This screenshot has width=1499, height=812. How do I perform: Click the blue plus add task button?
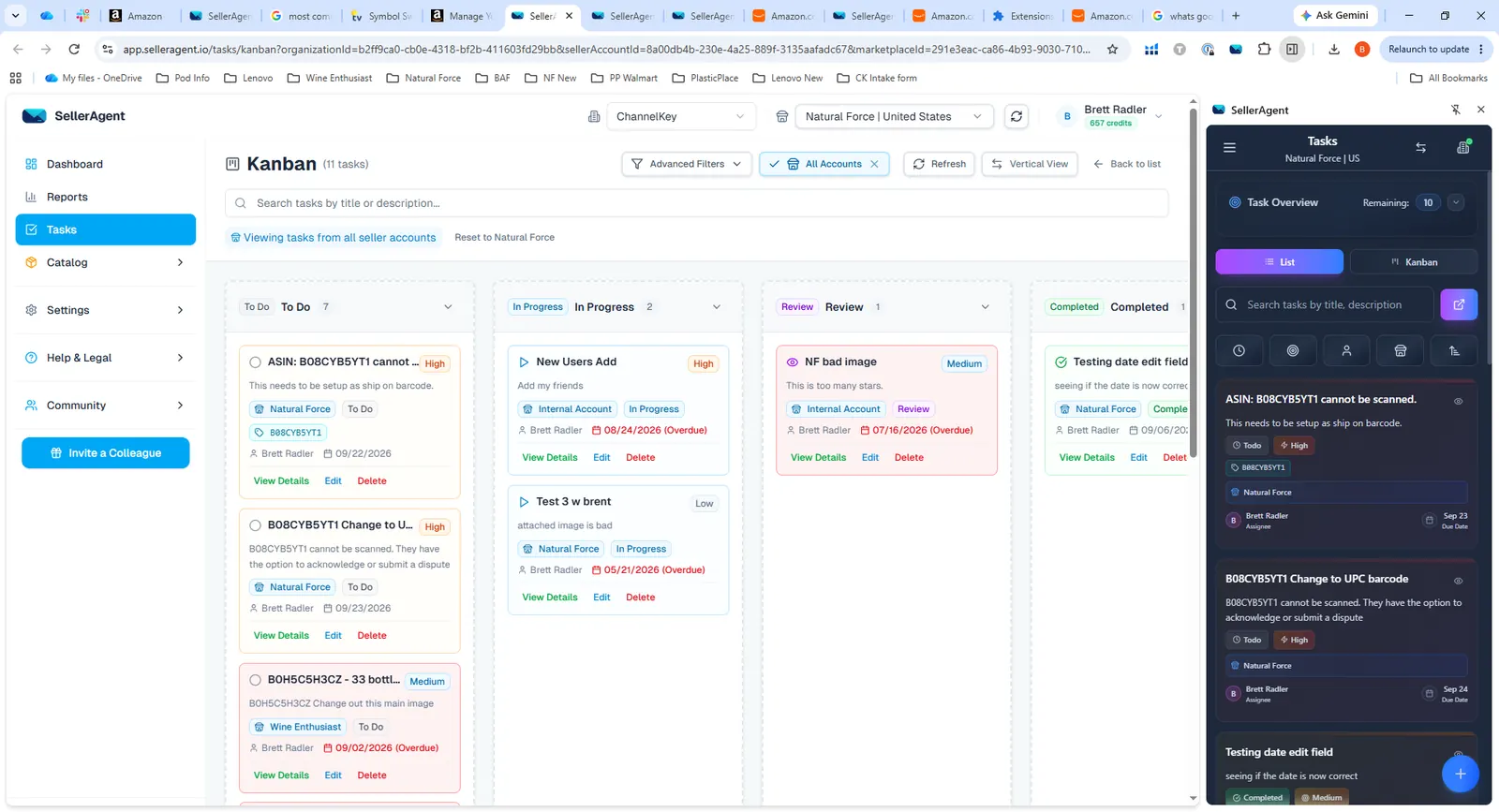click(x=1460, y=774)
